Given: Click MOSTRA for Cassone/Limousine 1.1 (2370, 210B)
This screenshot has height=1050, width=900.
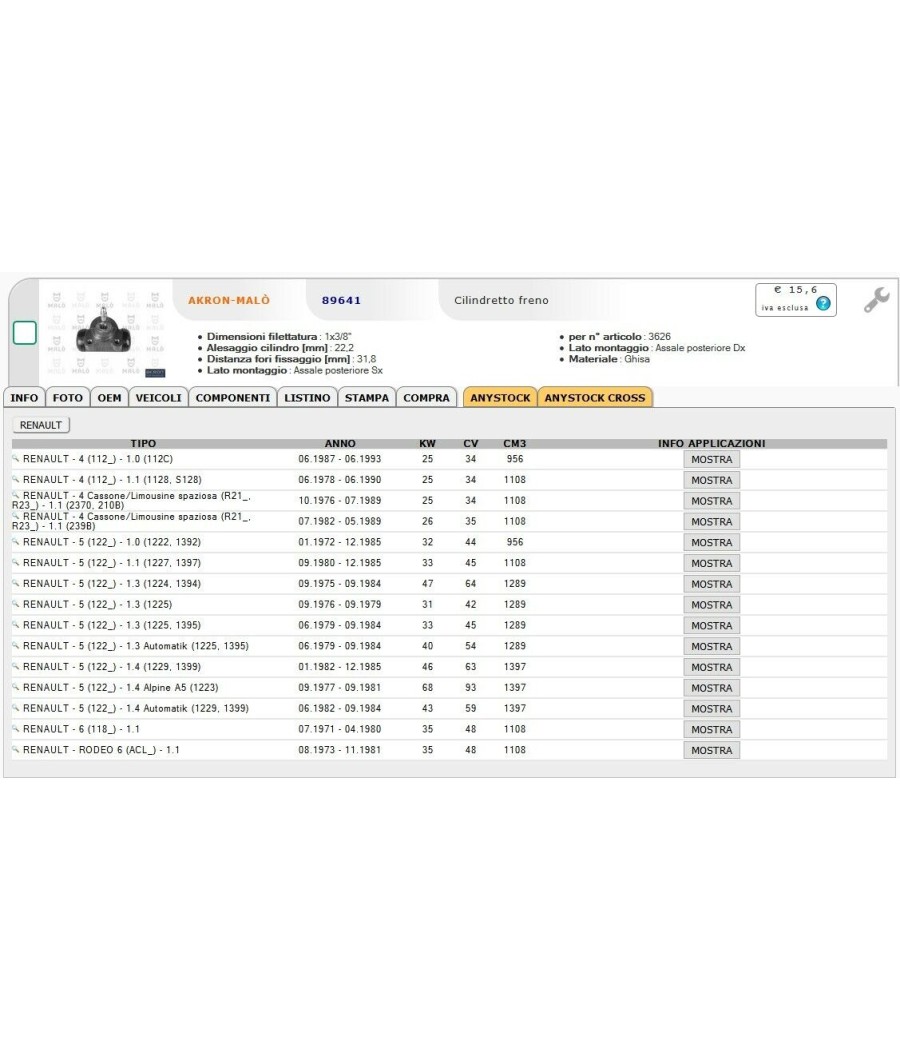Looking at the screenshot, I should tap(711, 501).
